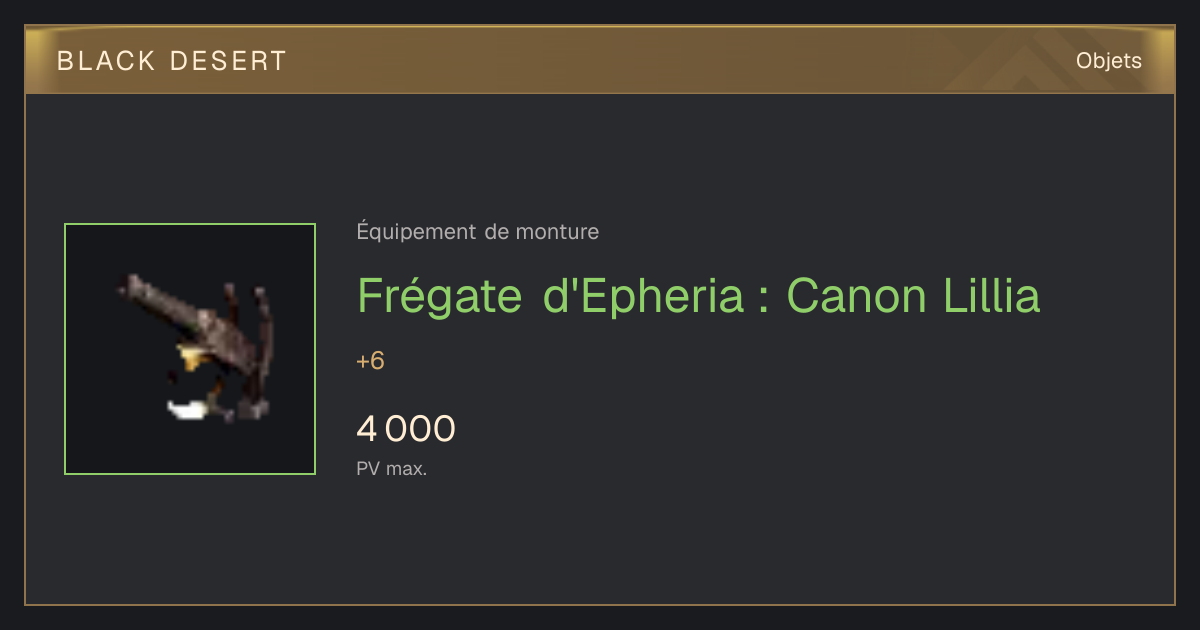The image size is (1200, 630).
Task: Click the BLACK DESERT header title
Action: tap(172, 61)
